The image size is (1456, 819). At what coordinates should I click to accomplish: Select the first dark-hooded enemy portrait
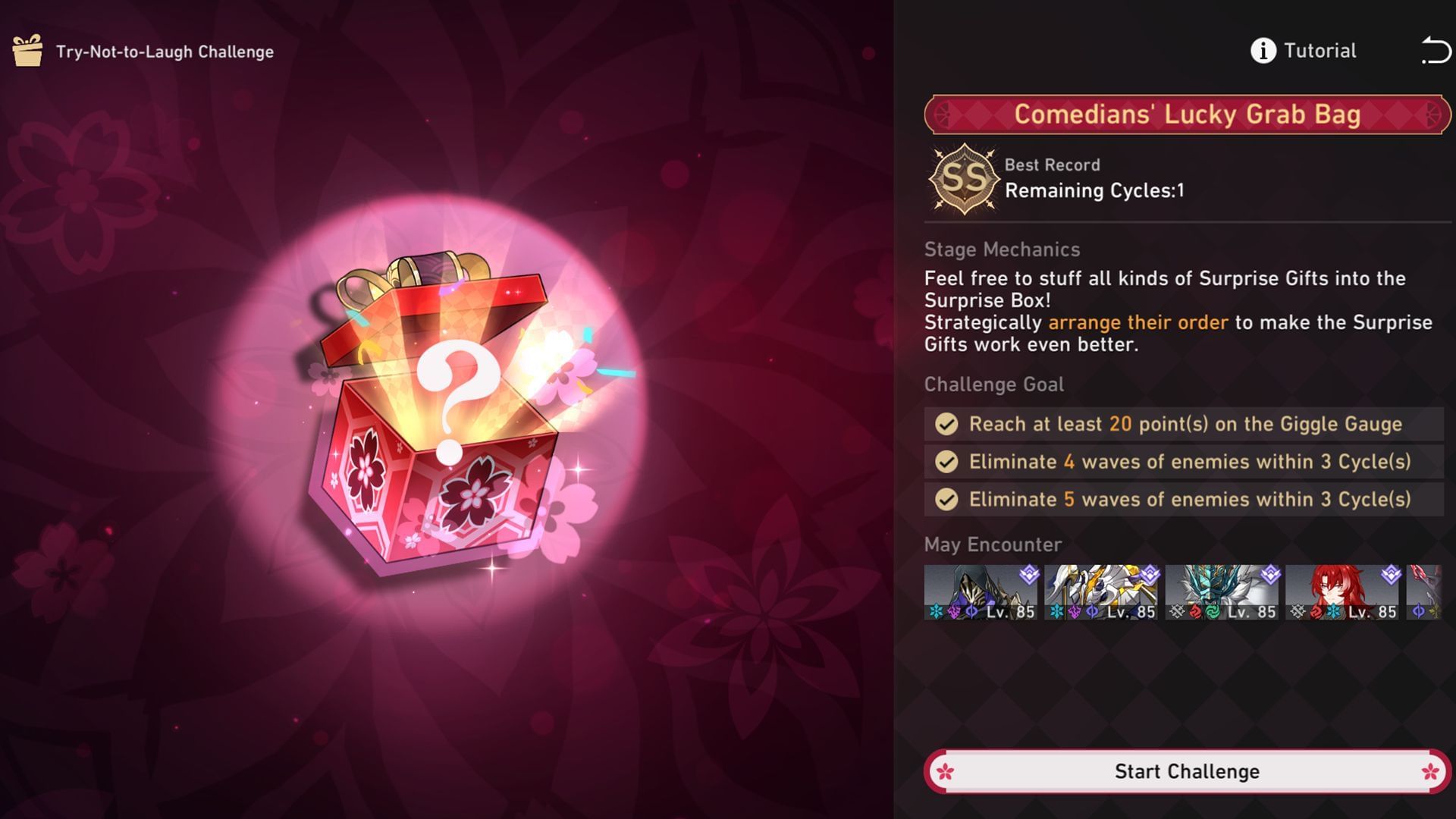pos(981,592)
